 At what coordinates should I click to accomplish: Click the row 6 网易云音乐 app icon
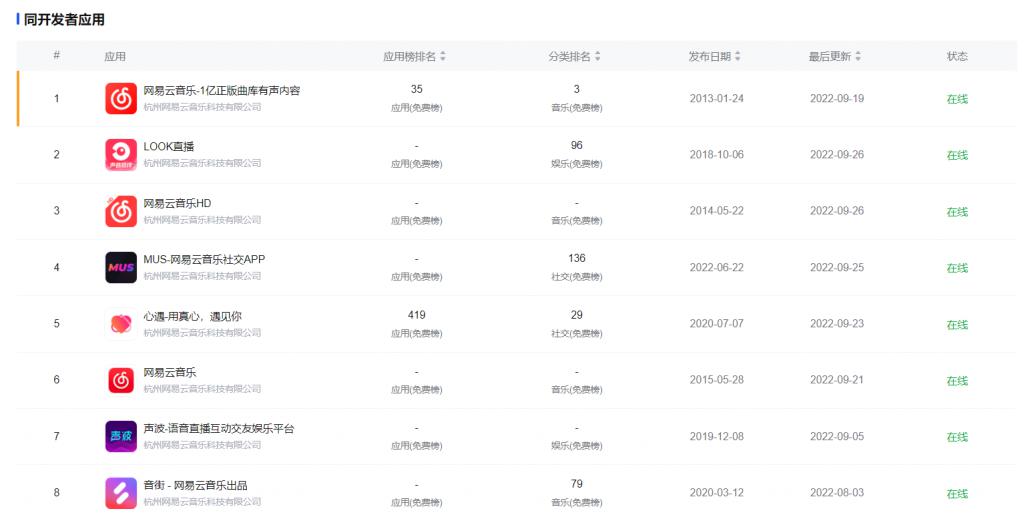tap(121, 380)
